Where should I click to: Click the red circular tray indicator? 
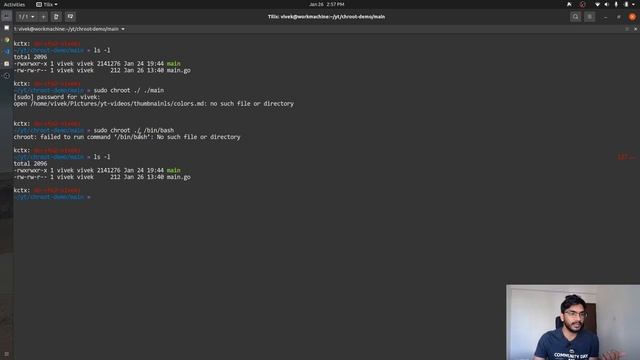[x=582, y=4]
